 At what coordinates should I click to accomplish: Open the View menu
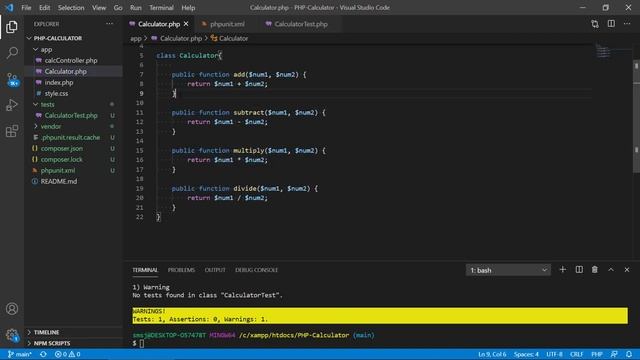(x=99, y=8)
